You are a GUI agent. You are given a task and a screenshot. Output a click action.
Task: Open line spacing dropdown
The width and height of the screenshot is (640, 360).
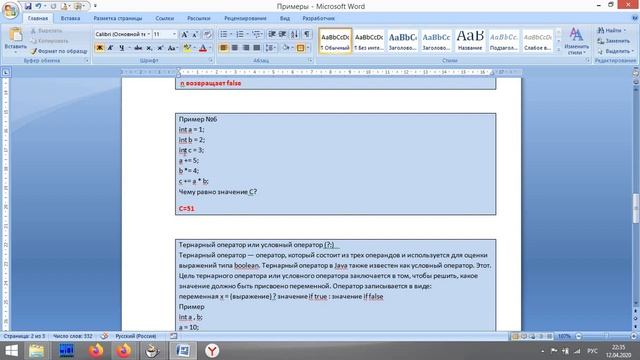click(270, 48)
